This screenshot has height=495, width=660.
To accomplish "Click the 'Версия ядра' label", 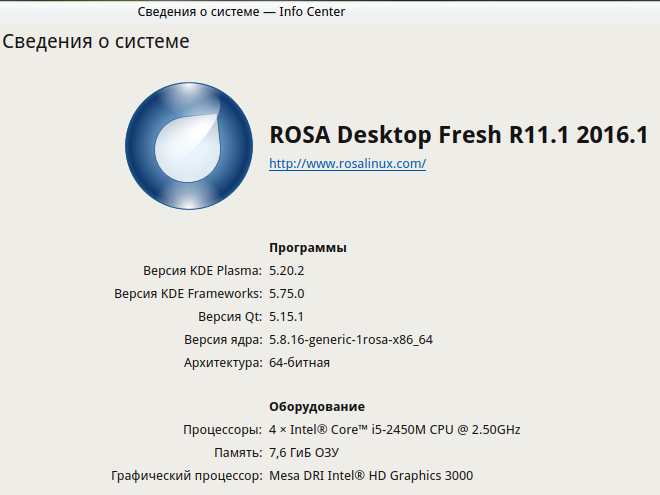I will tap(222, 339).
